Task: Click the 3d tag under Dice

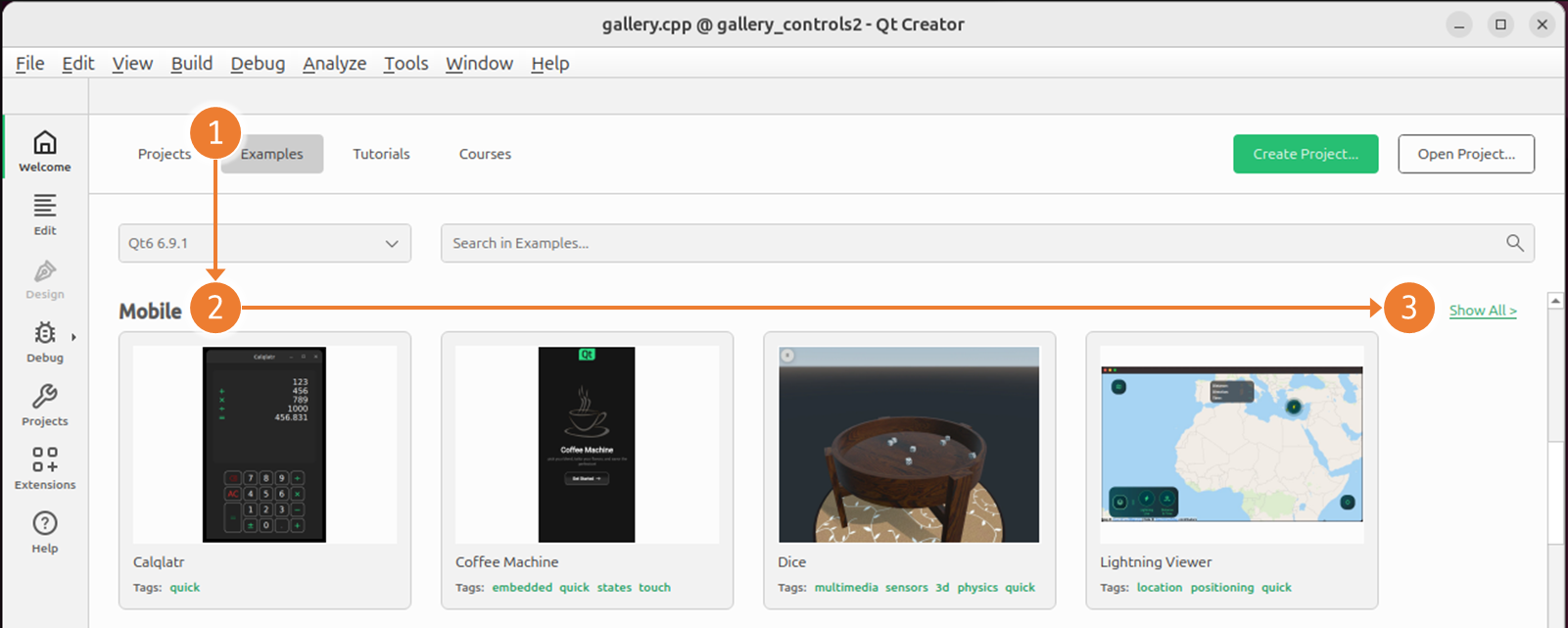Action: click(x=942, y=588)
